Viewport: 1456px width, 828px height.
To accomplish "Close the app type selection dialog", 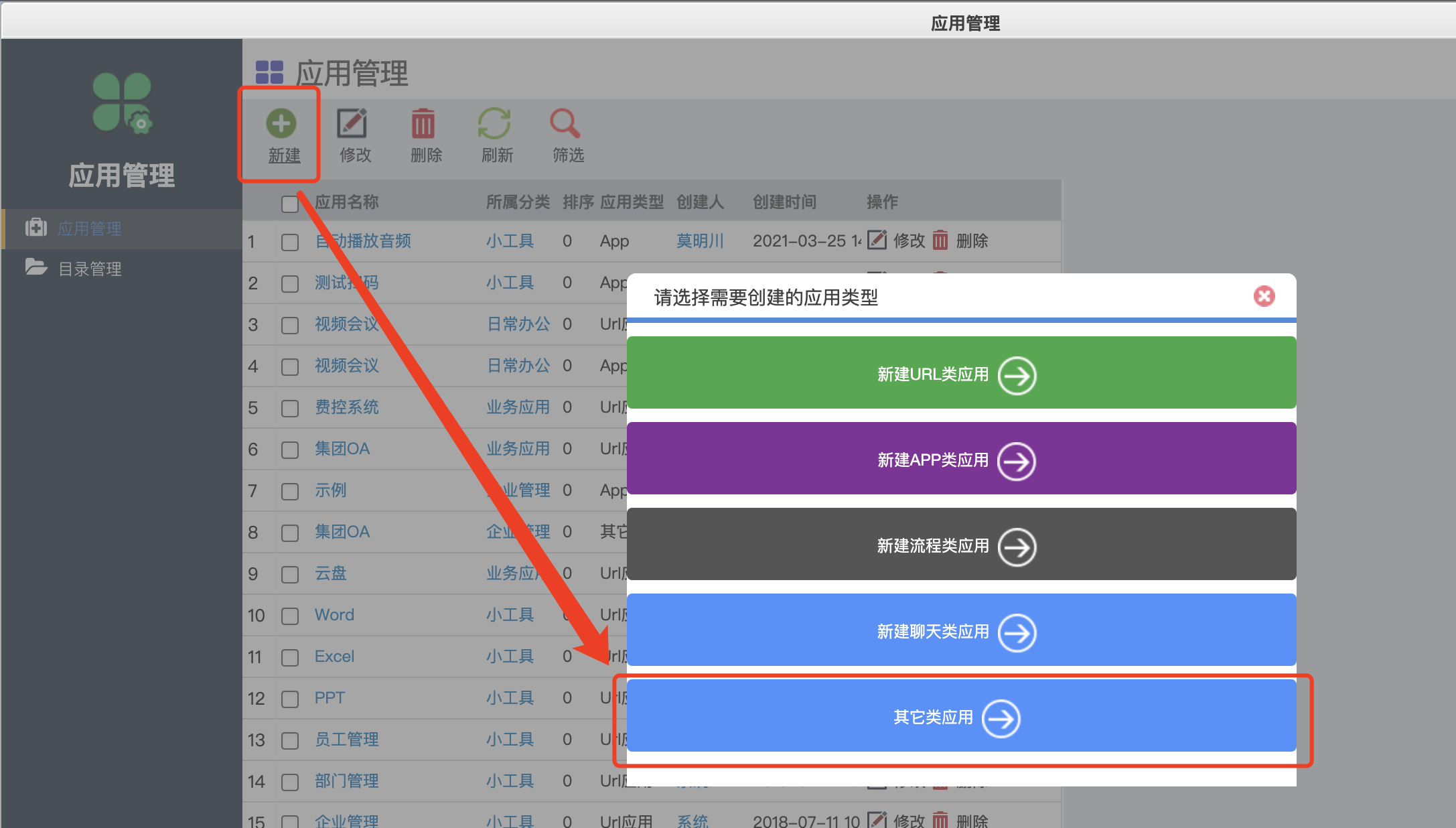I will [1264, 296].
